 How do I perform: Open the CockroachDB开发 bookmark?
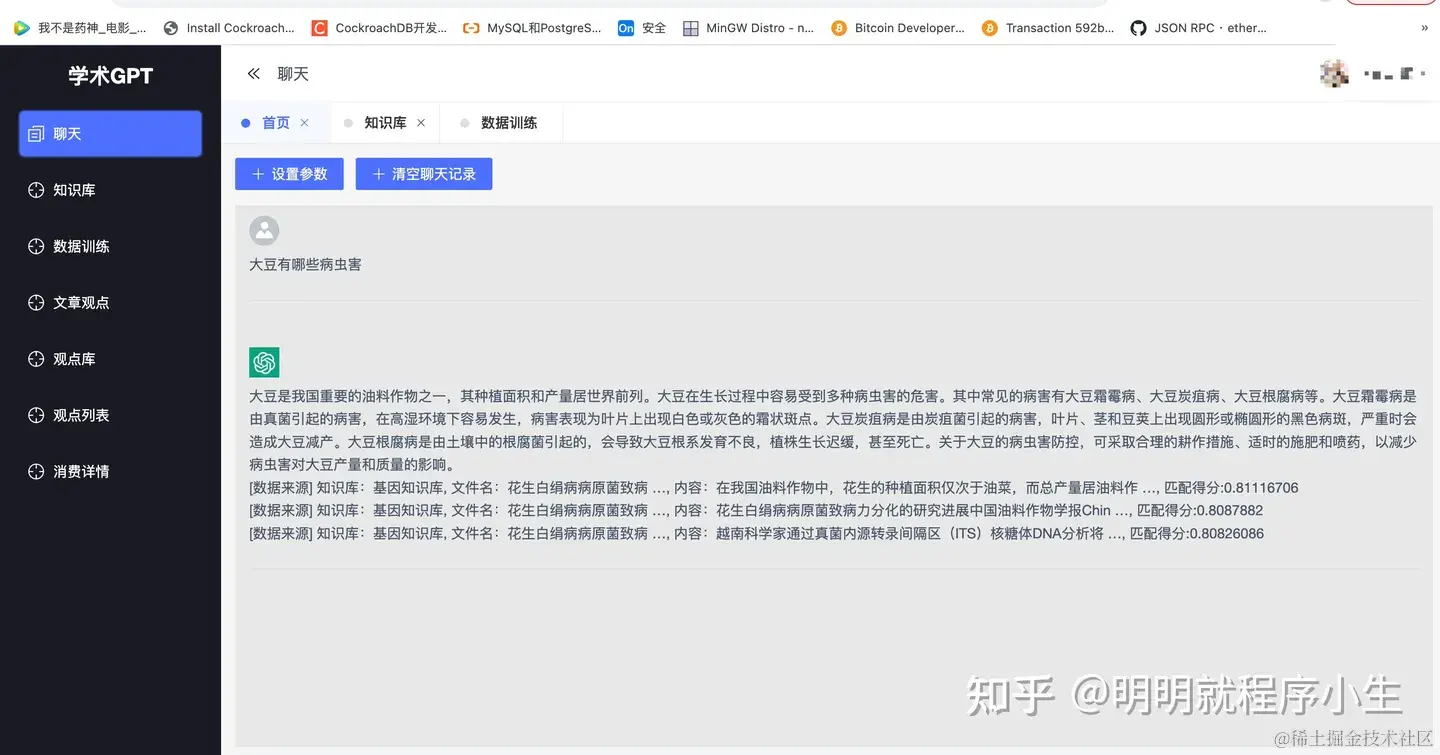(x=379, y=28)
